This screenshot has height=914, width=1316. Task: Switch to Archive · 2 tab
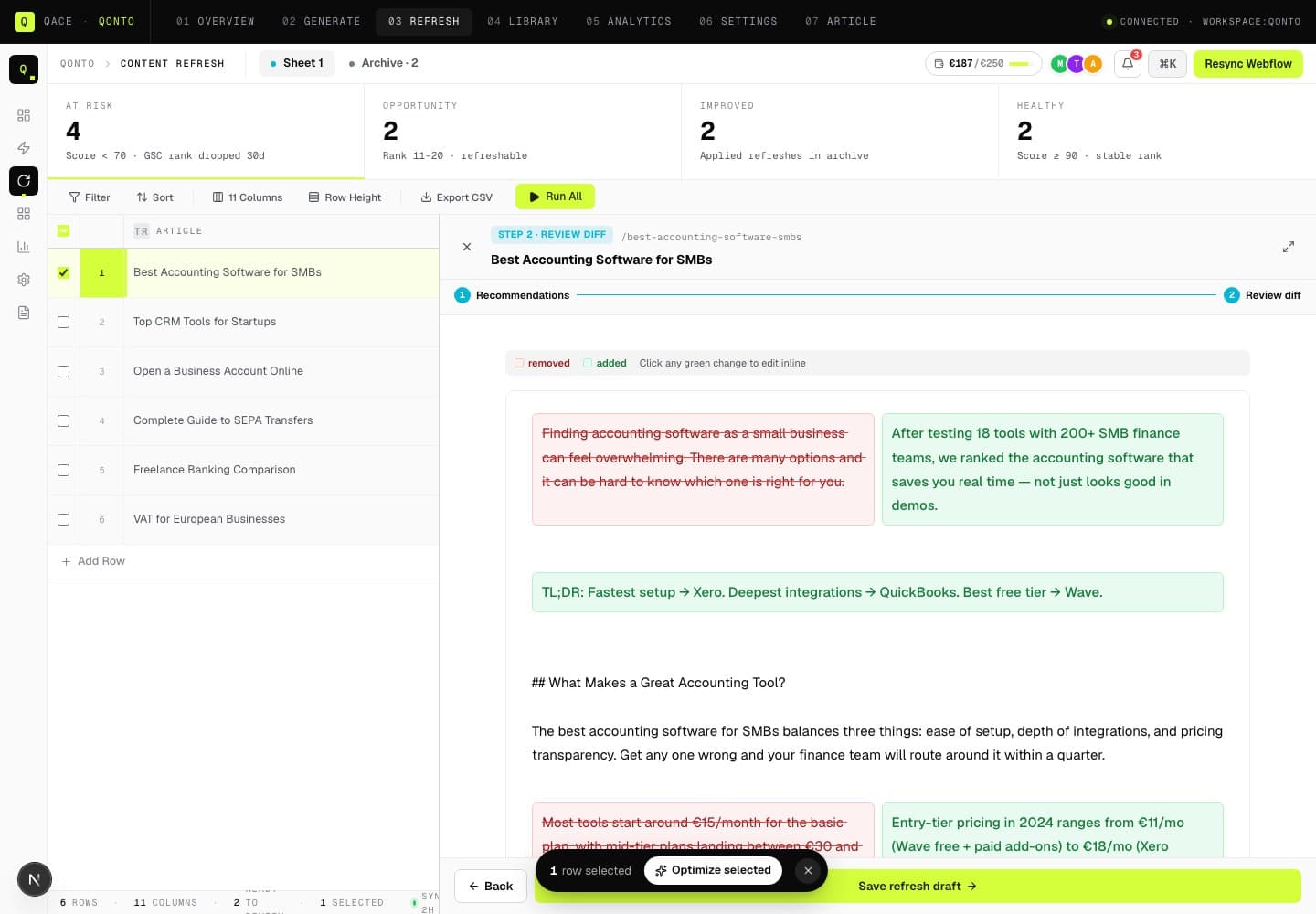(384, 63)
